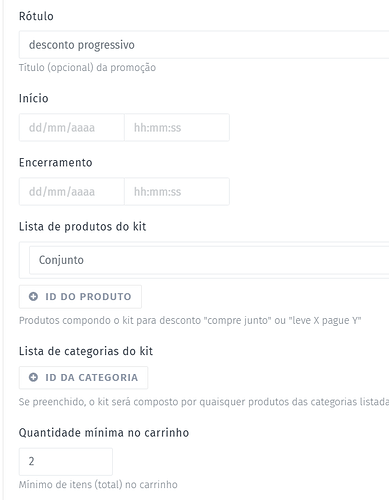Click the Lista de produtos do kit label
The image size is (389, 500).
coord(83,227)
